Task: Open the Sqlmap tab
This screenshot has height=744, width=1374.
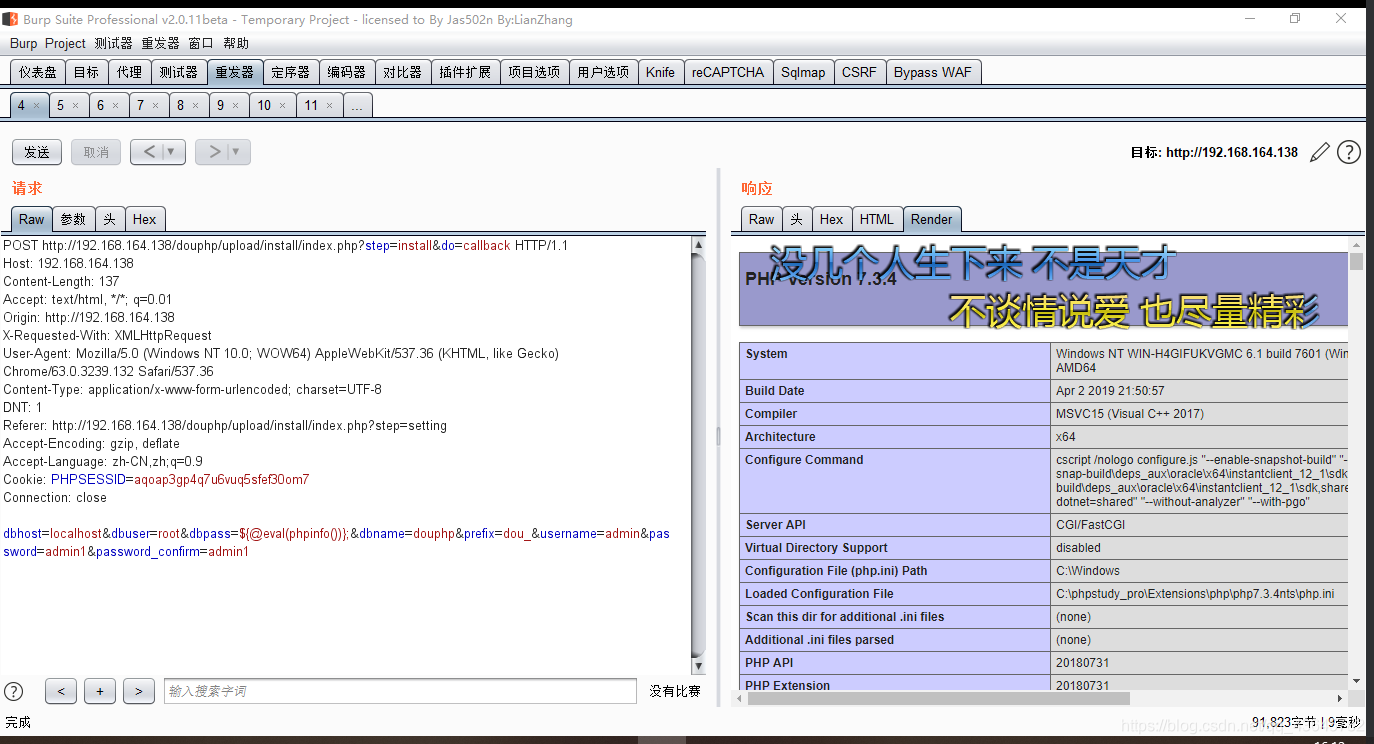Action: click(803, 72)
